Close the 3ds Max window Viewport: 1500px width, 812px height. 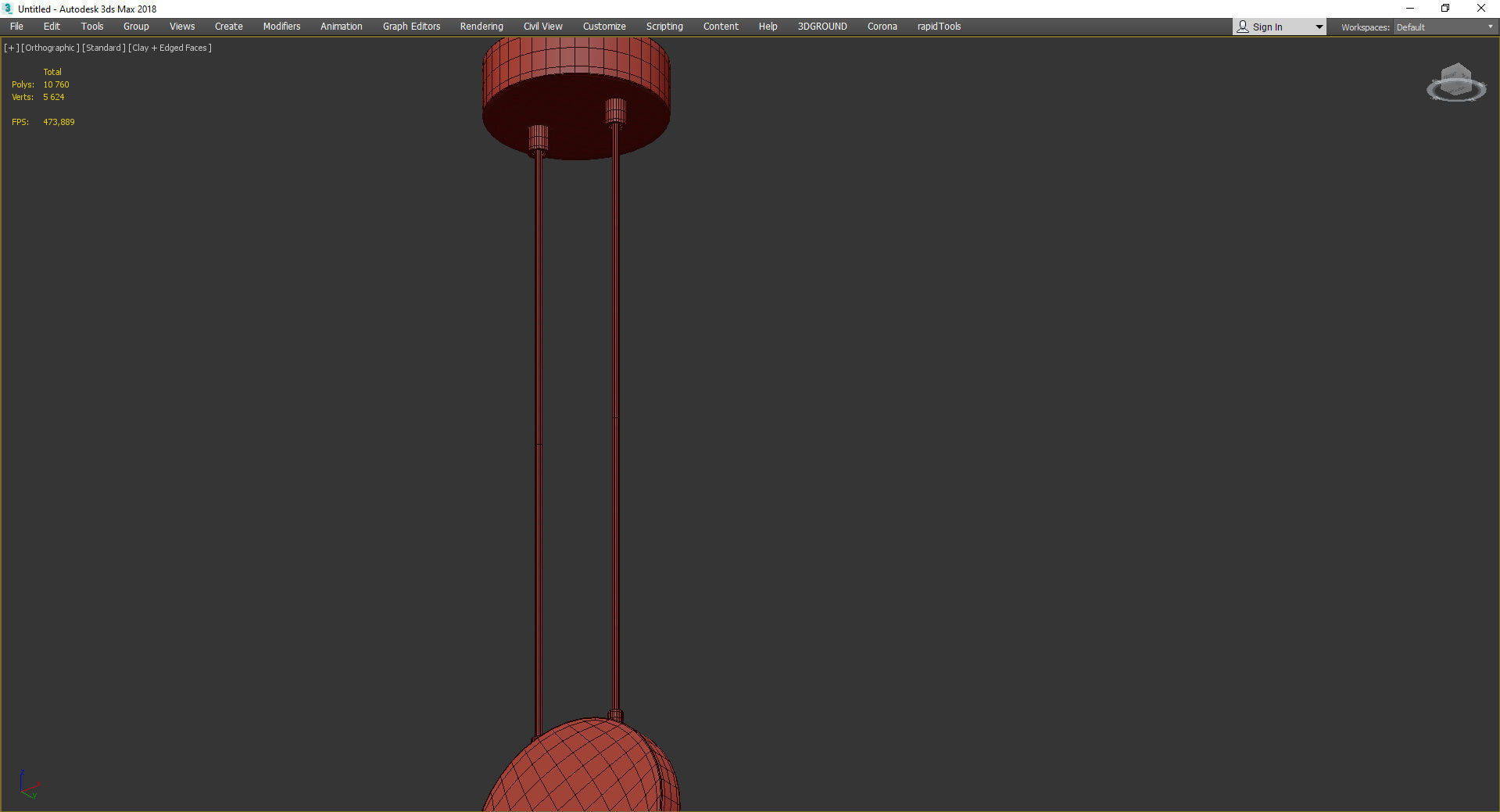point(1480,9)
